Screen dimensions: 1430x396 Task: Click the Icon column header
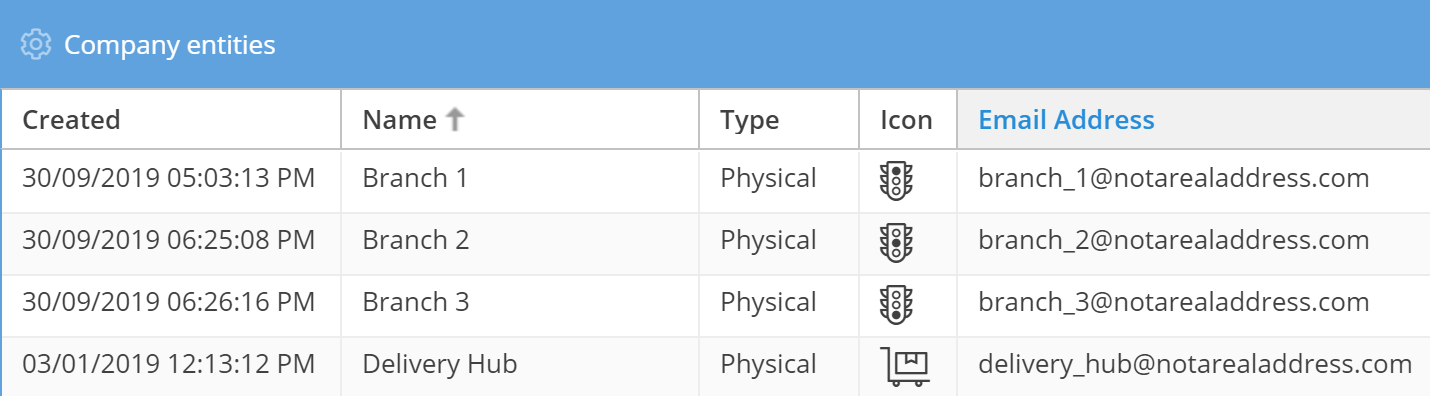coord(908,120)
